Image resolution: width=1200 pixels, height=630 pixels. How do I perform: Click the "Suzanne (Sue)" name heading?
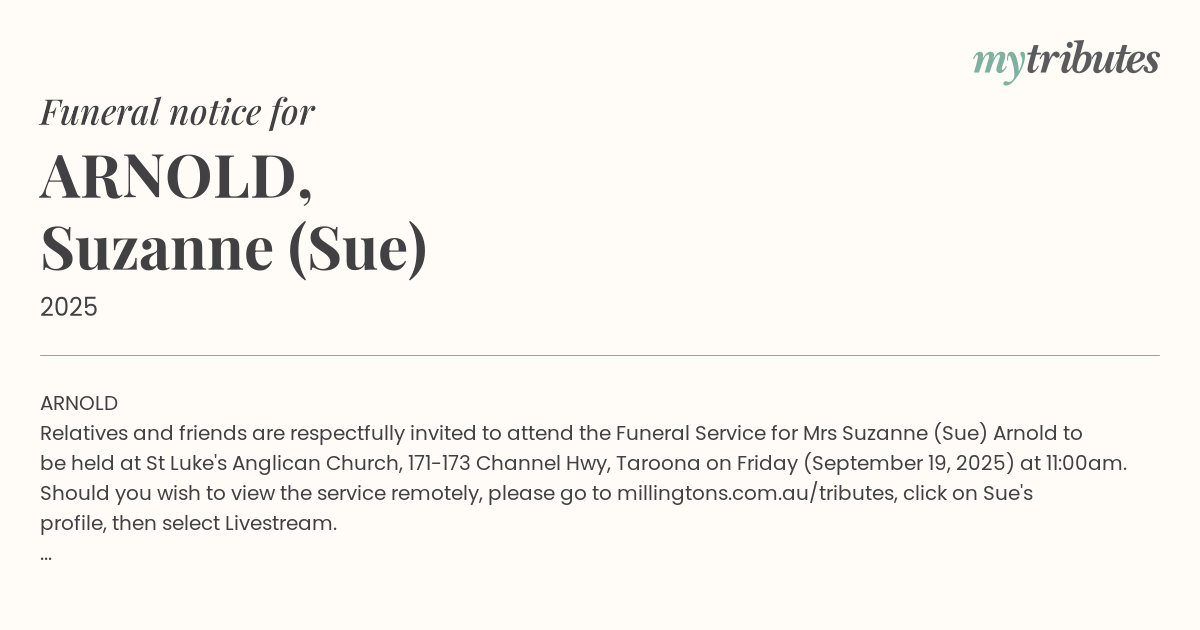click(234, 248)
